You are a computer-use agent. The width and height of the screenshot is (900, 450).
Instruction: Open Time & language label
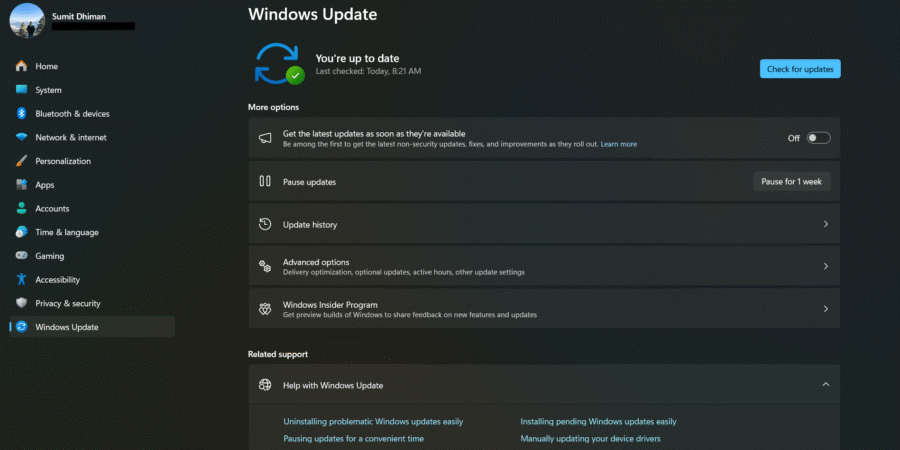[67, 232]
